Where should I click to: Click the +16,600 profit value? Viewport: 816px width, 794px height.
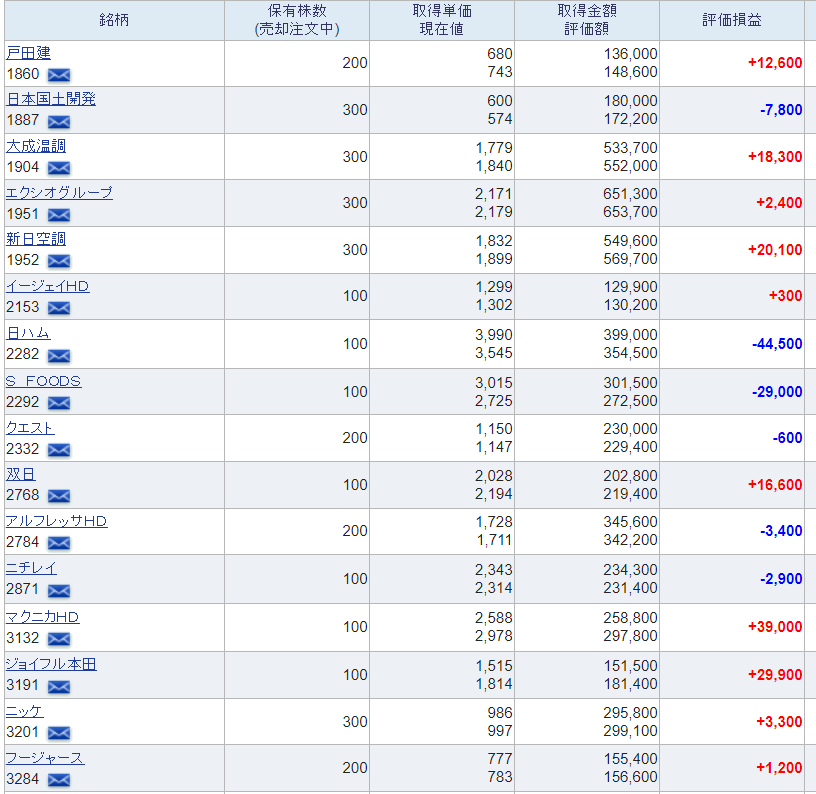pos(775,484)
